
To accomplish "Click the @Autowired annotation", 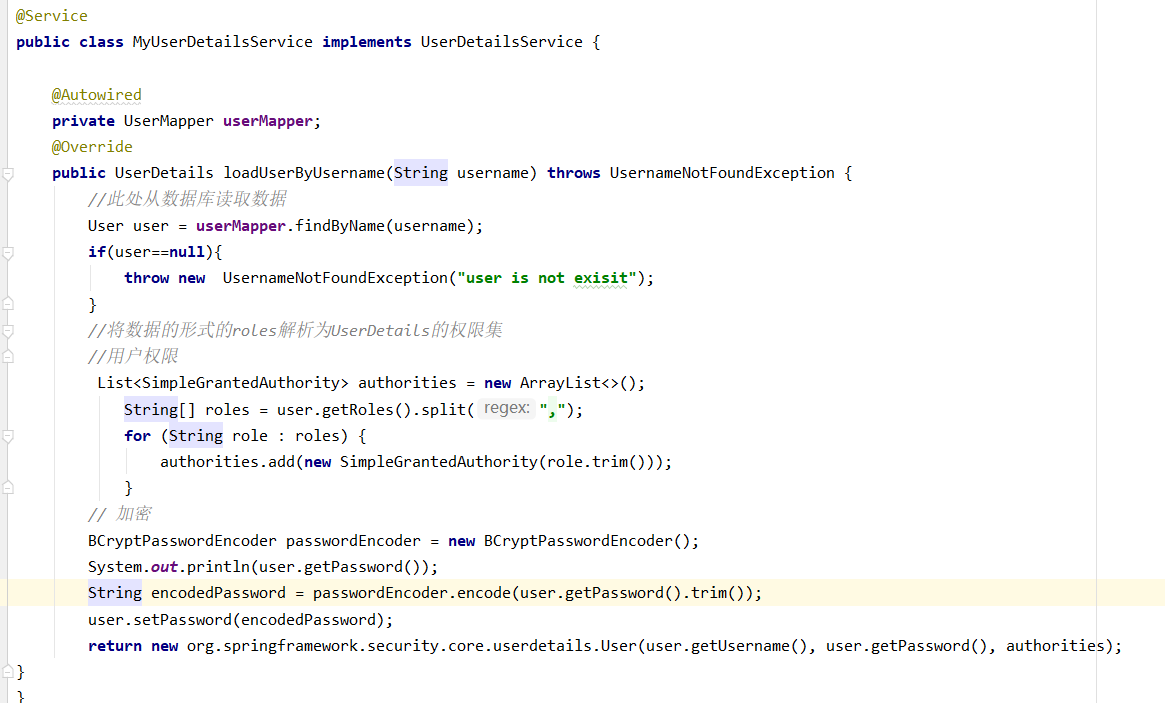I will pos(97,95).
